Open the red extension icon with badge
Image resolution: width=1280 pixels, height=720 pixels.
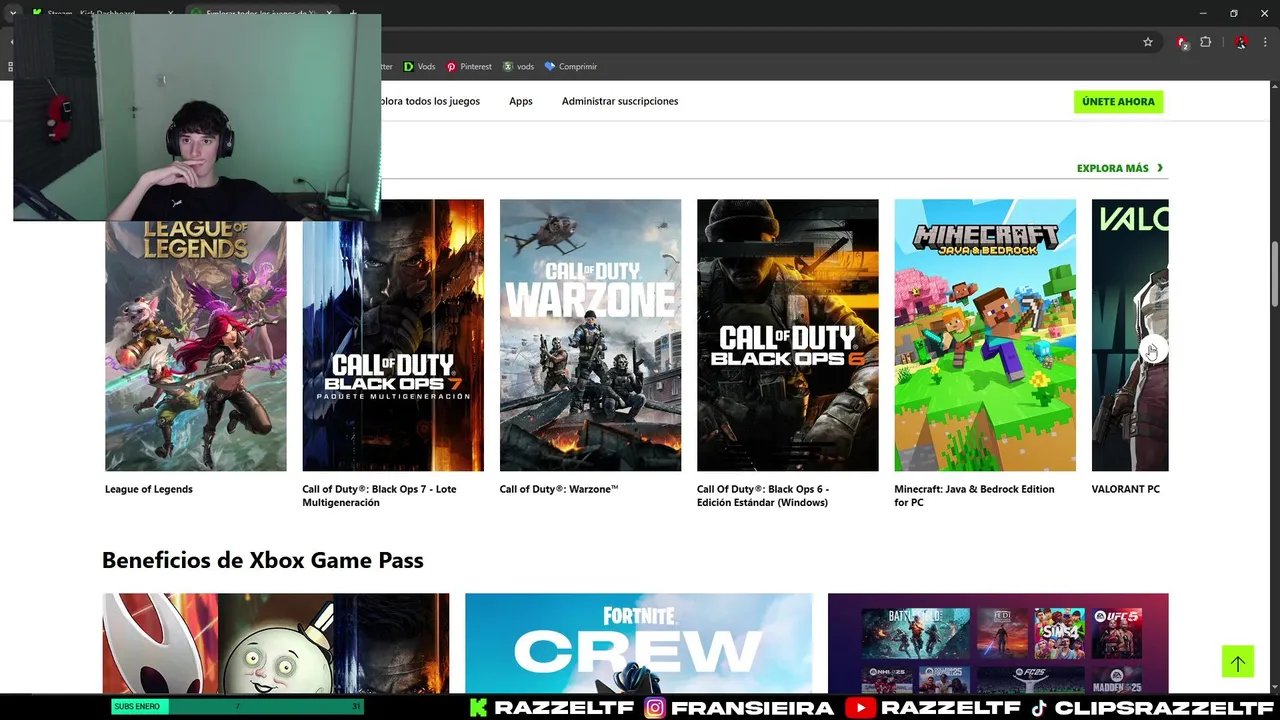pyautogui.click(x=1182, y=42)
